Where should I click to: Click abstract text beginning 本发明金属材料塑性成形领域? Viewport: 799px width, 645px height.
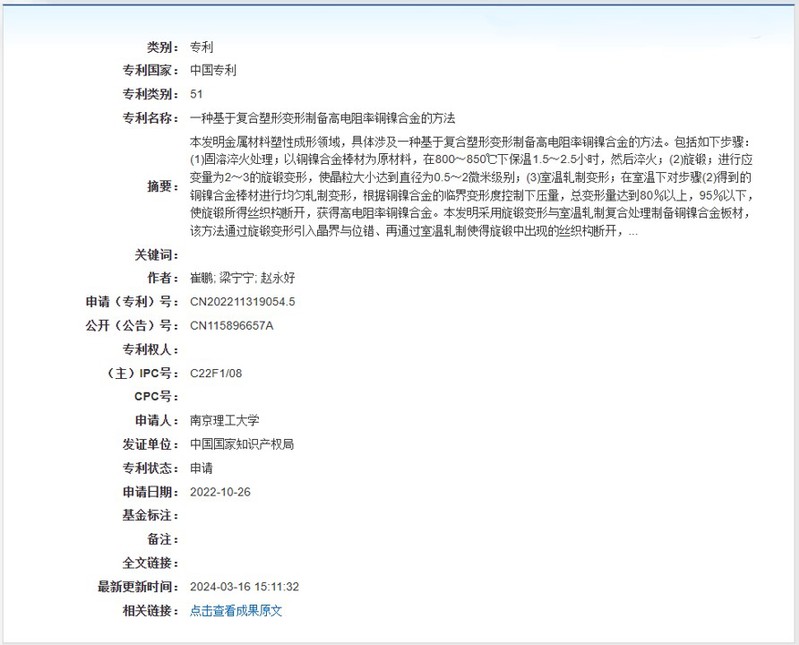pyautogui.click(x=471, y=186)
